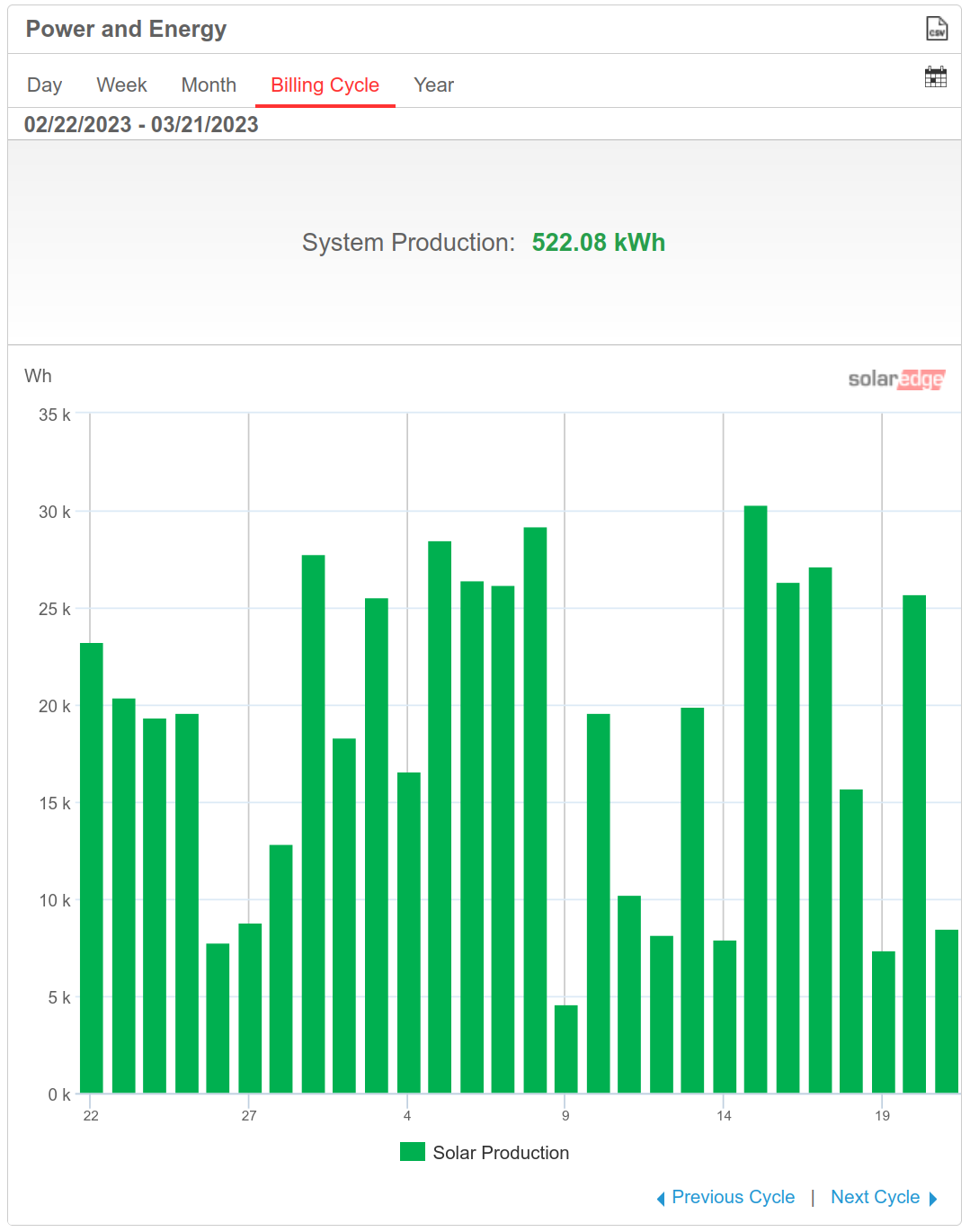
Task: Click the green Solar Production legend swatch
Action: tap(413, 1152)
